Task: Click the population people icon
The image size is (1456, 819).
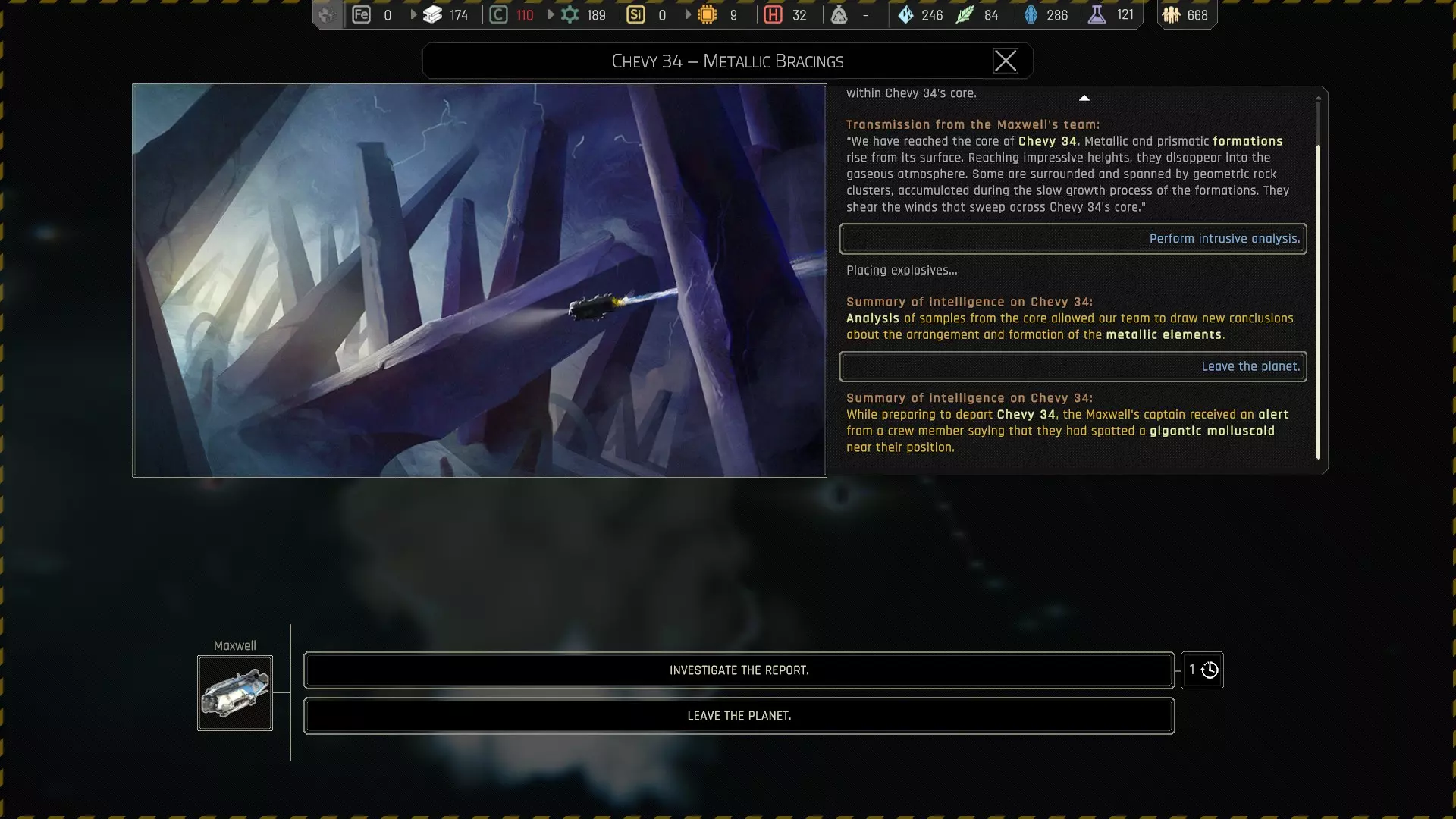Action: click(1172, 14)
